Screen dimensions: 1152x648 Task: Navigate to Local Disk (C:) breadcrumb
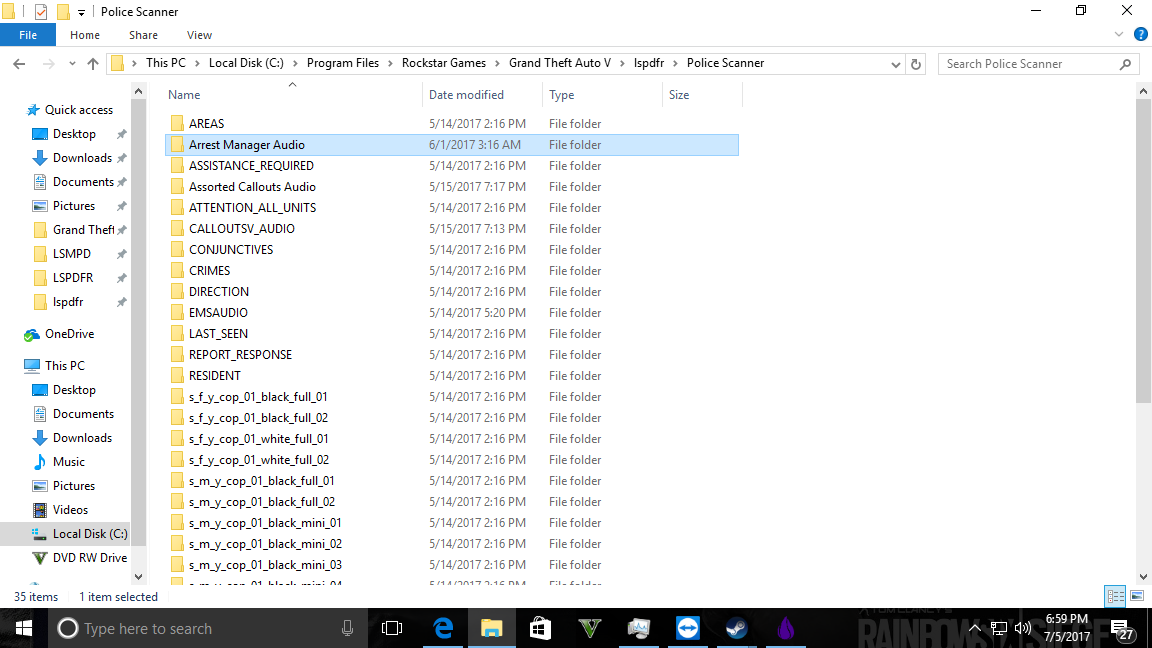pyautogui.click(x=246, y=63)
